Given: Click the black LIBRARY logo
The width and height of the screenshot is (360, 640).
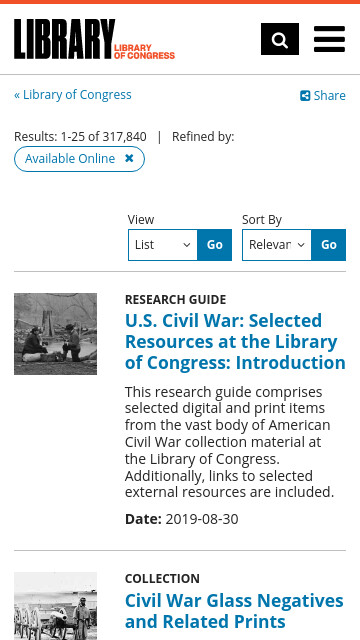Looking at the screenshot, I should (x=64, y=39).
